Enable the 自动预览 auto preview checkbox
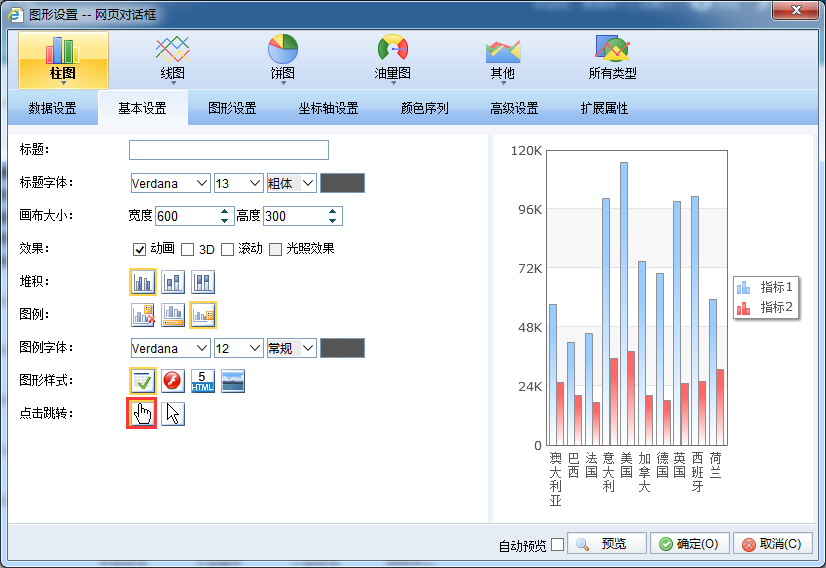The height and width of the screenshot is (568, 826). [557, 544]
